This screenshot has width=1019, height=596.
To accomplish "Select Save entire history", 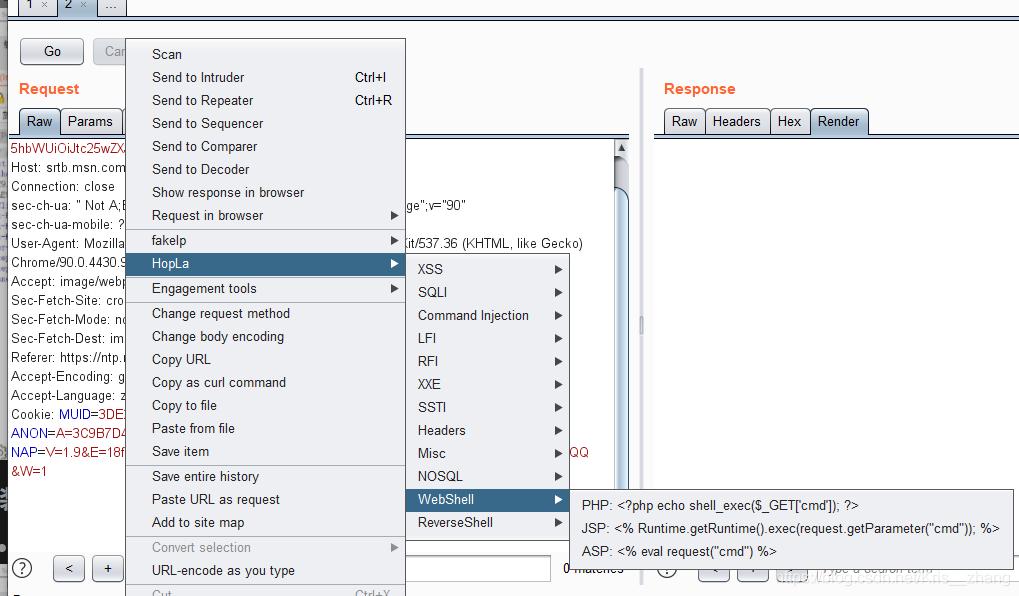I will coord(265,477).
